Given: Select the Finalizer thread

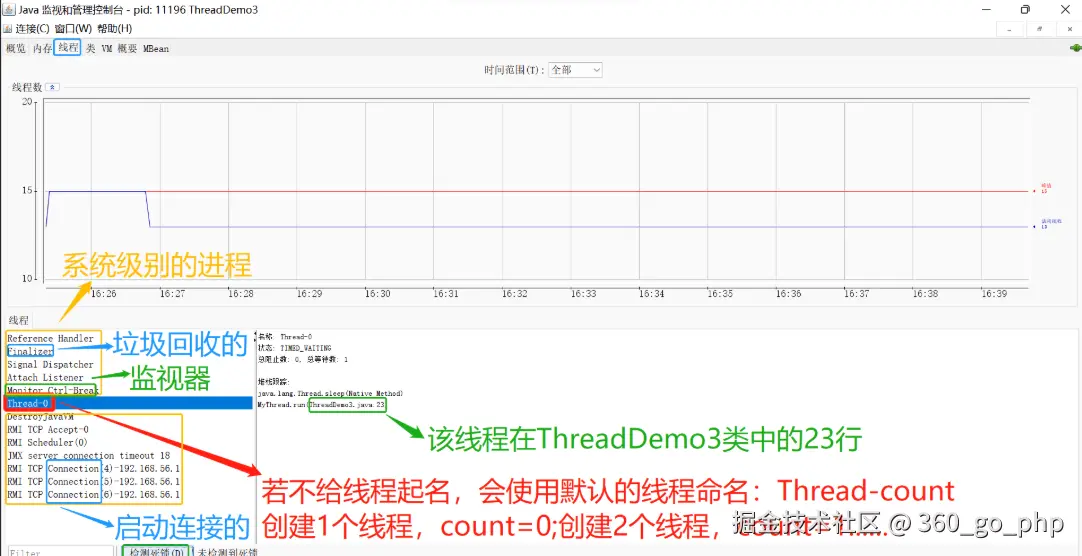Looking at the screenshot, I should (30, 352).
